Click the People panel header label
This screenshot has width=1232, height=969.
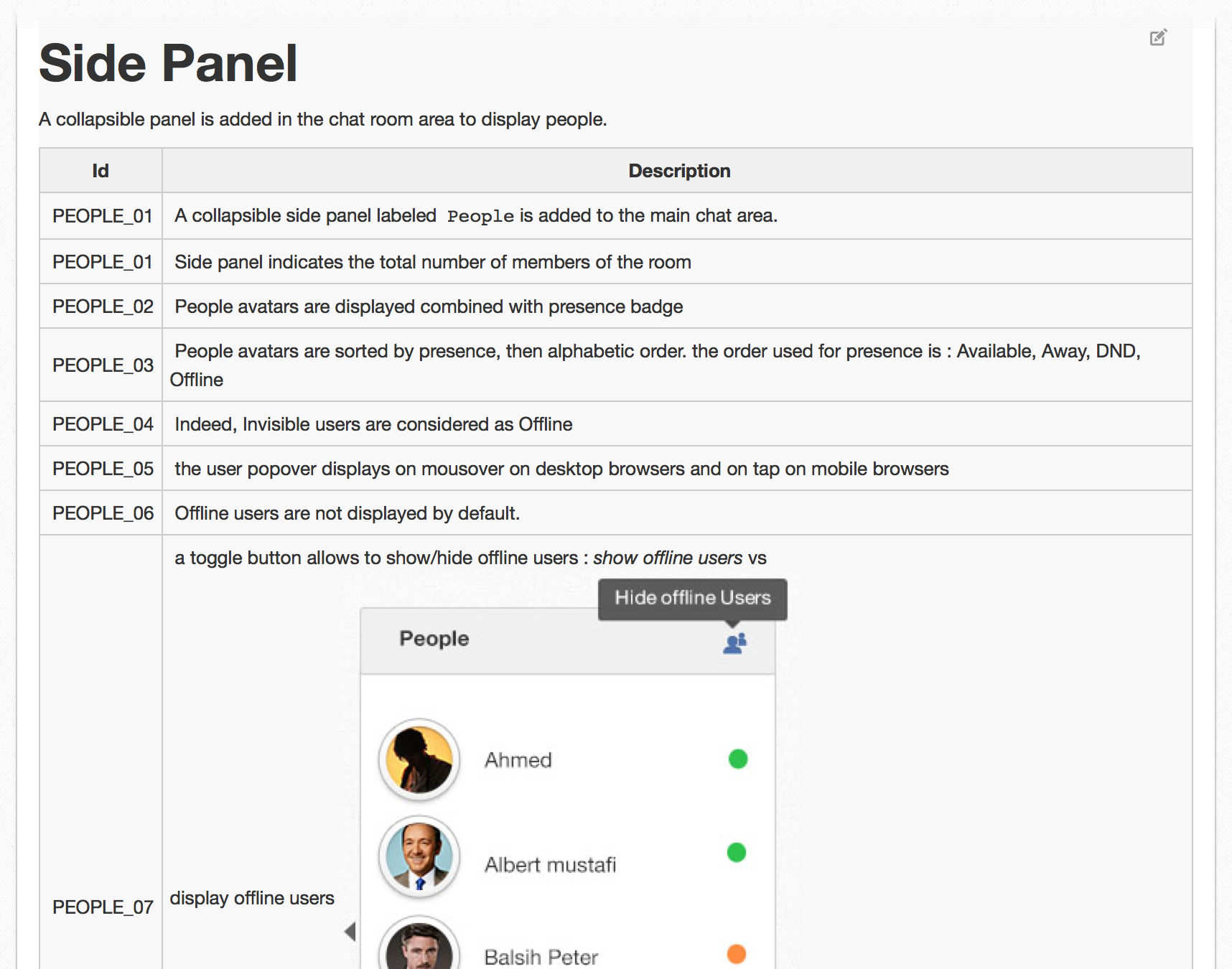[434, 639]
